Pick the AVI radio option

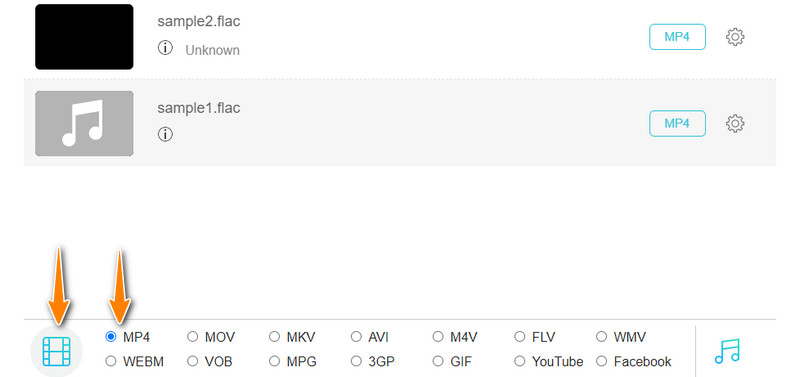pyautogui.click(x=356, y=337)
